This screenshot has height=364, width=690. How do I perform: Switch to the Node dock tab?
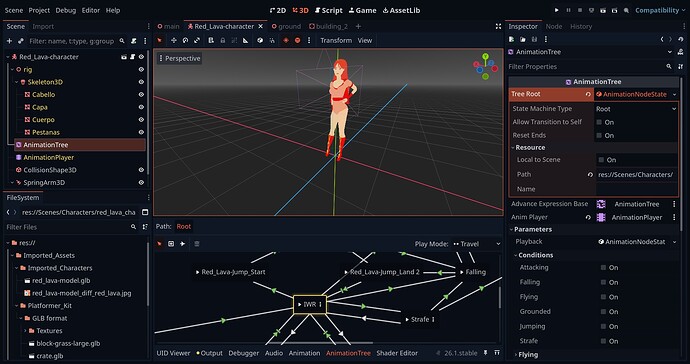coord(554,26)
